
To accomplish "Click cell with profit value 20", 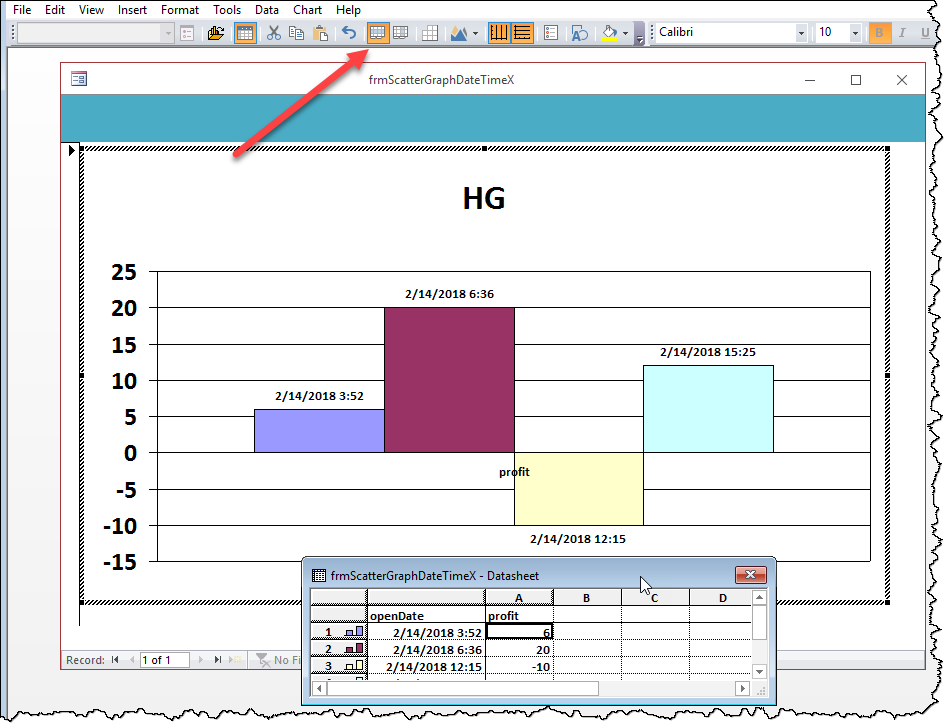I will [519, 650].
